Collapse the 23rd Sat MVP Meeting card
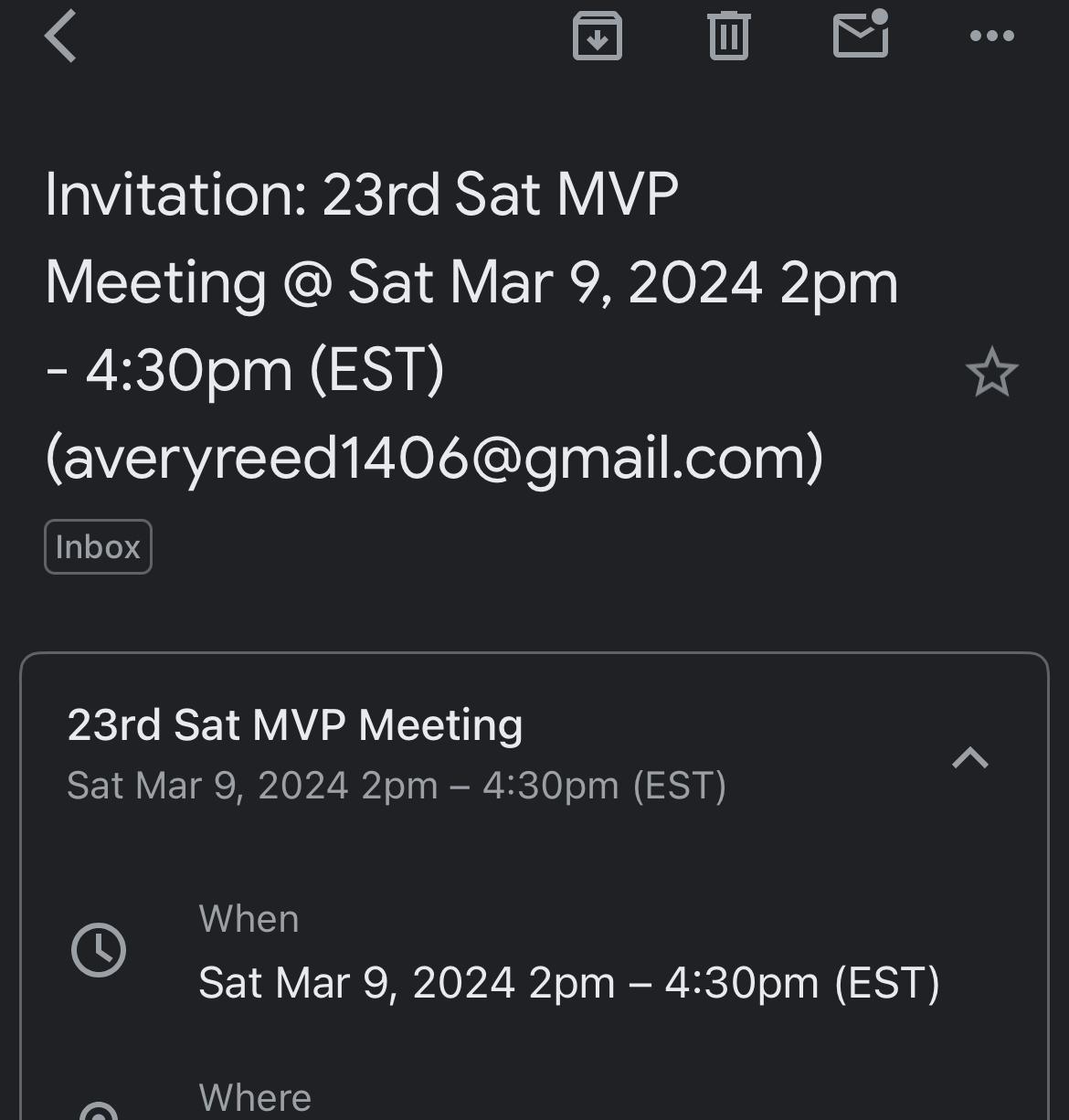The width and height of the screenshot is (1069, 1120). tap(970, 757)
